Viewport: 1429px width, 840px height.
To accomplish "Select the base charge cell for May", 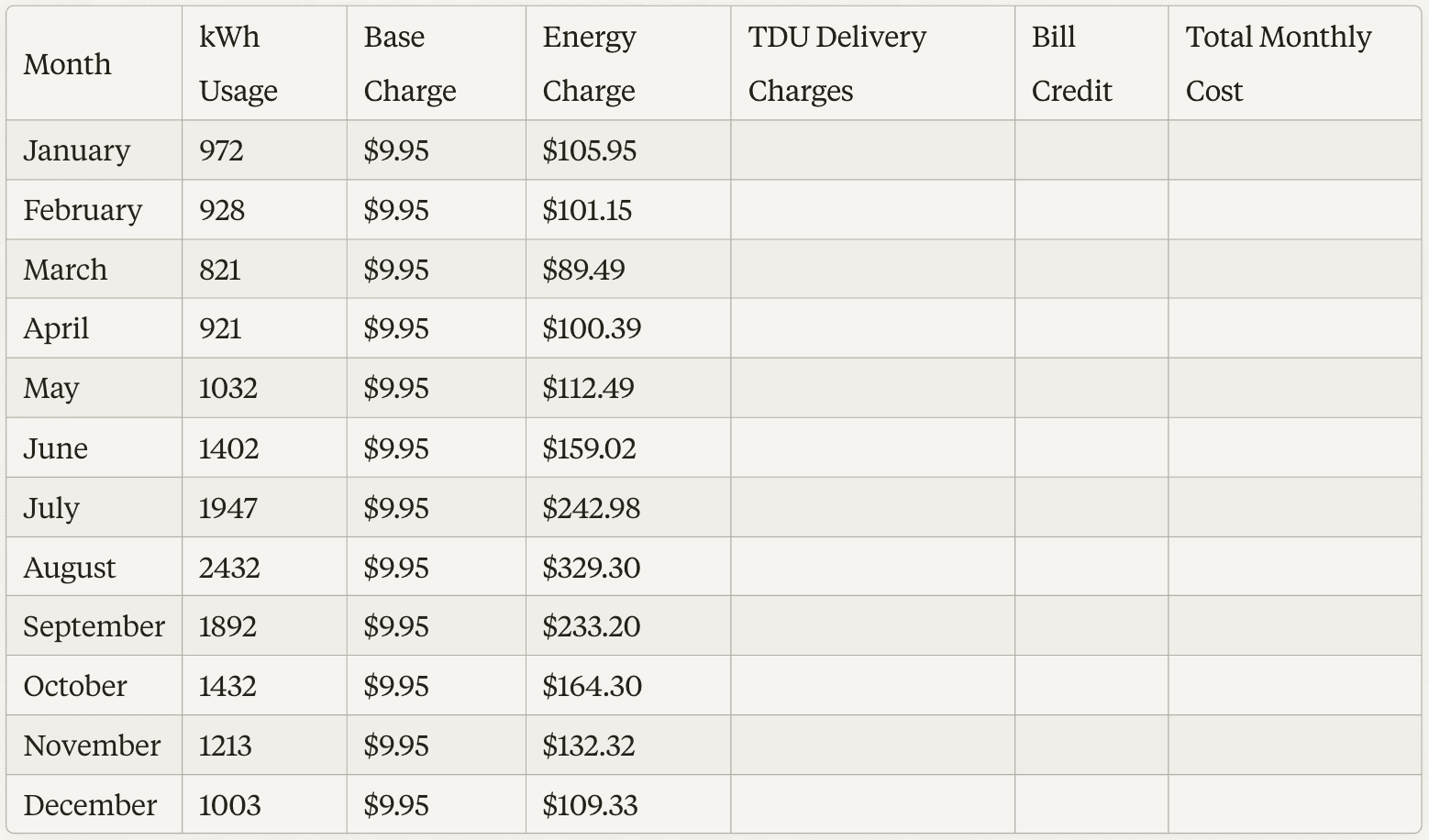I will (396, 389).
